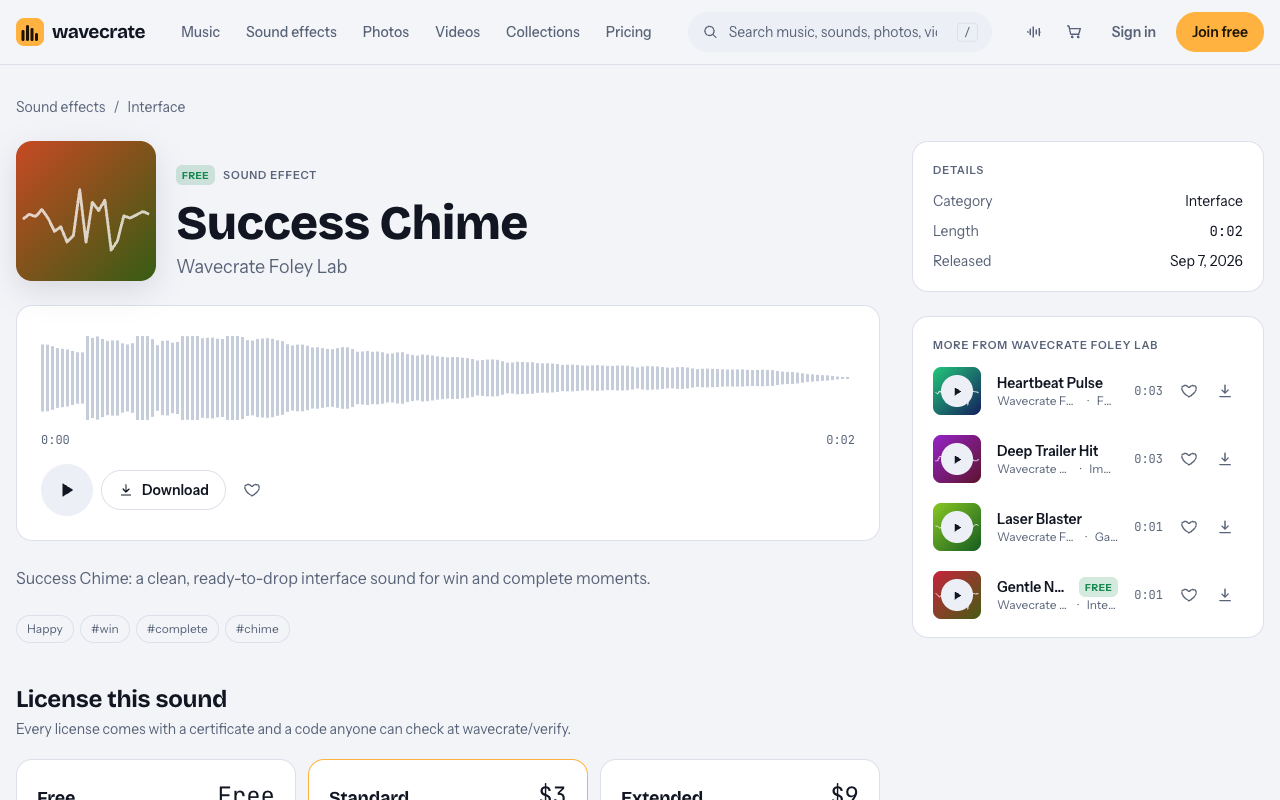The height and width of the screenshot is (800, 1280).
Task: Play Deep Trailer Hit thumbnail
Action: [x=957, y=459]
